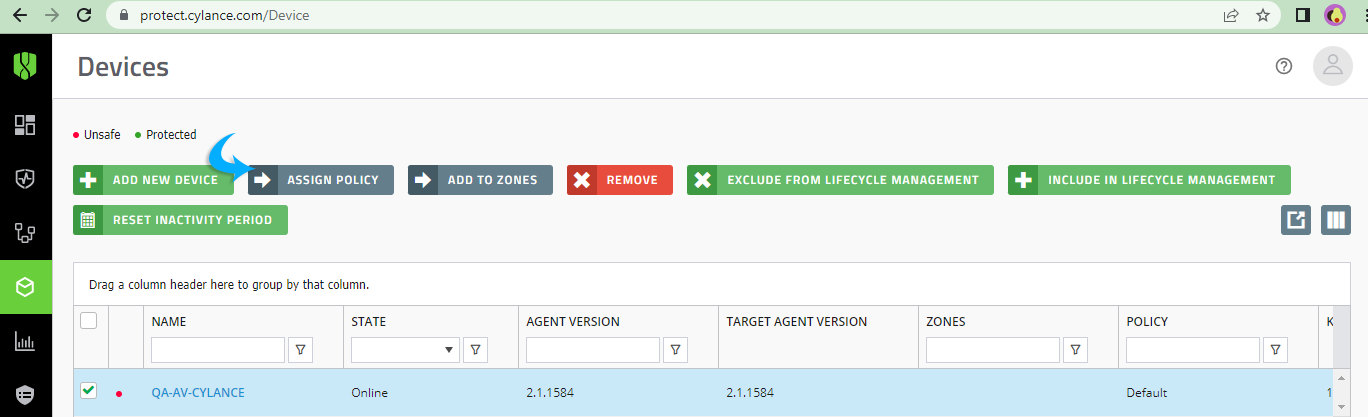Screen dimensions: 1368x417
Task: Open the State filter dropdown
Action: tap(405, 350)
